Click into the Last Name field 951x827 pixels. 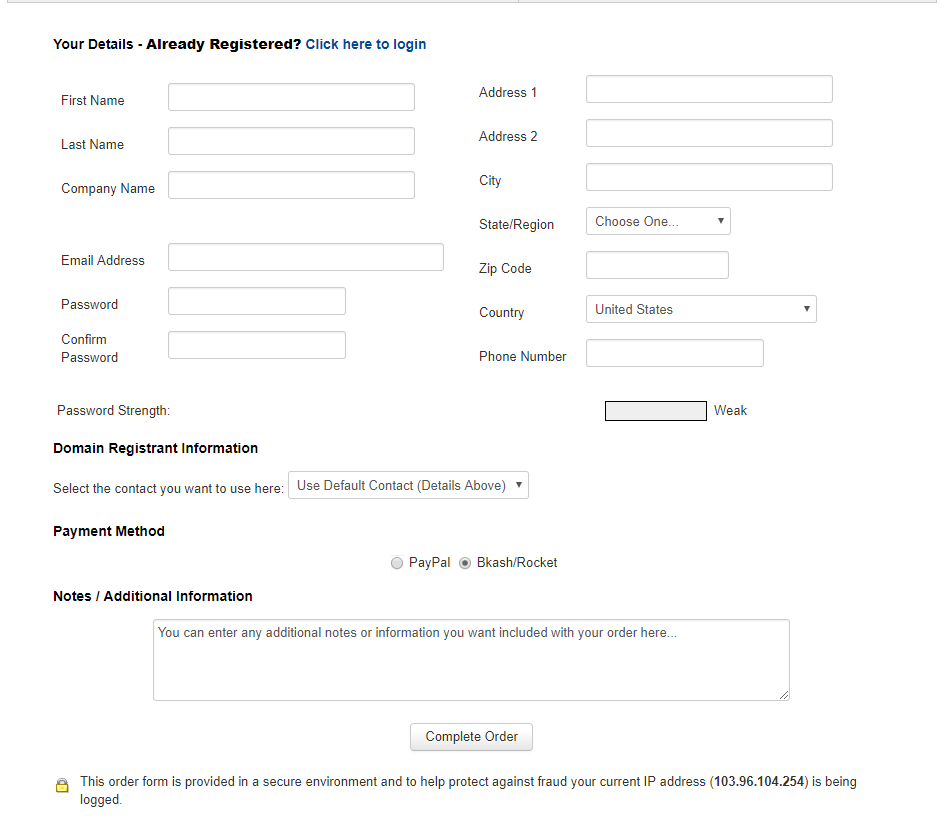(x=291, y=141)
